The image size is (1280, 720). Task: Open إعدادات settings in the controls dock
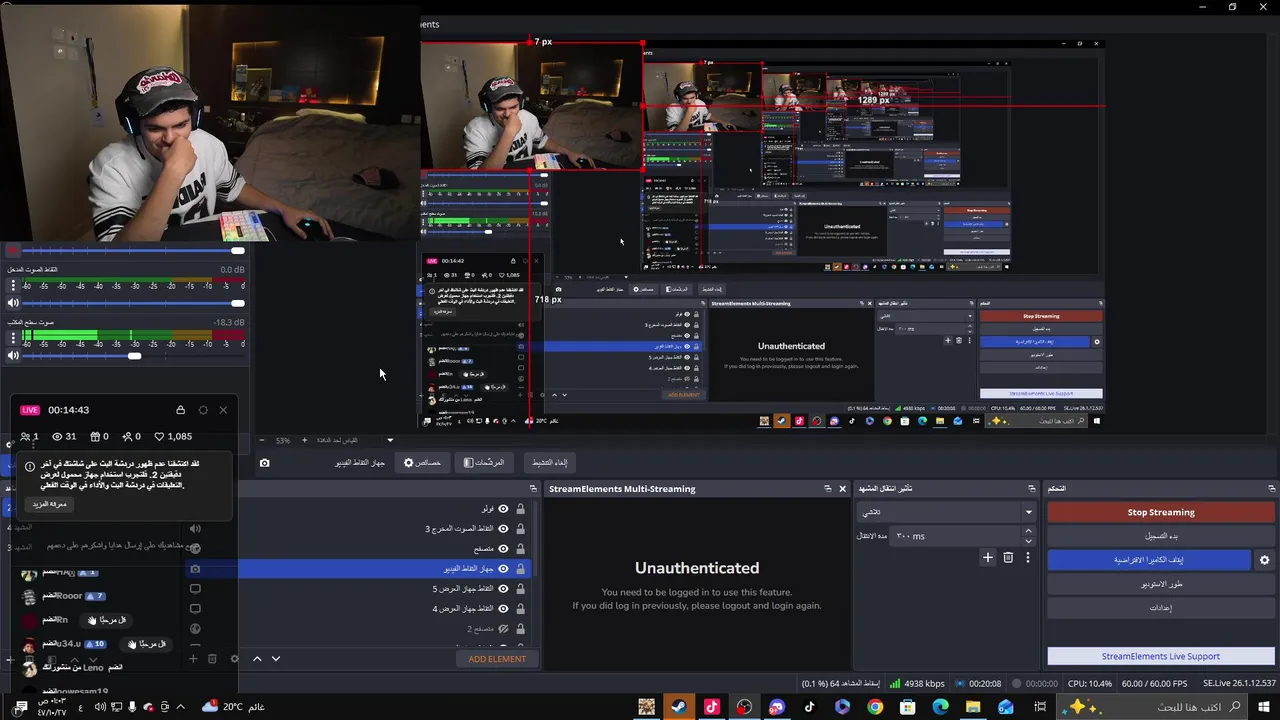(x=1160, y=607)
